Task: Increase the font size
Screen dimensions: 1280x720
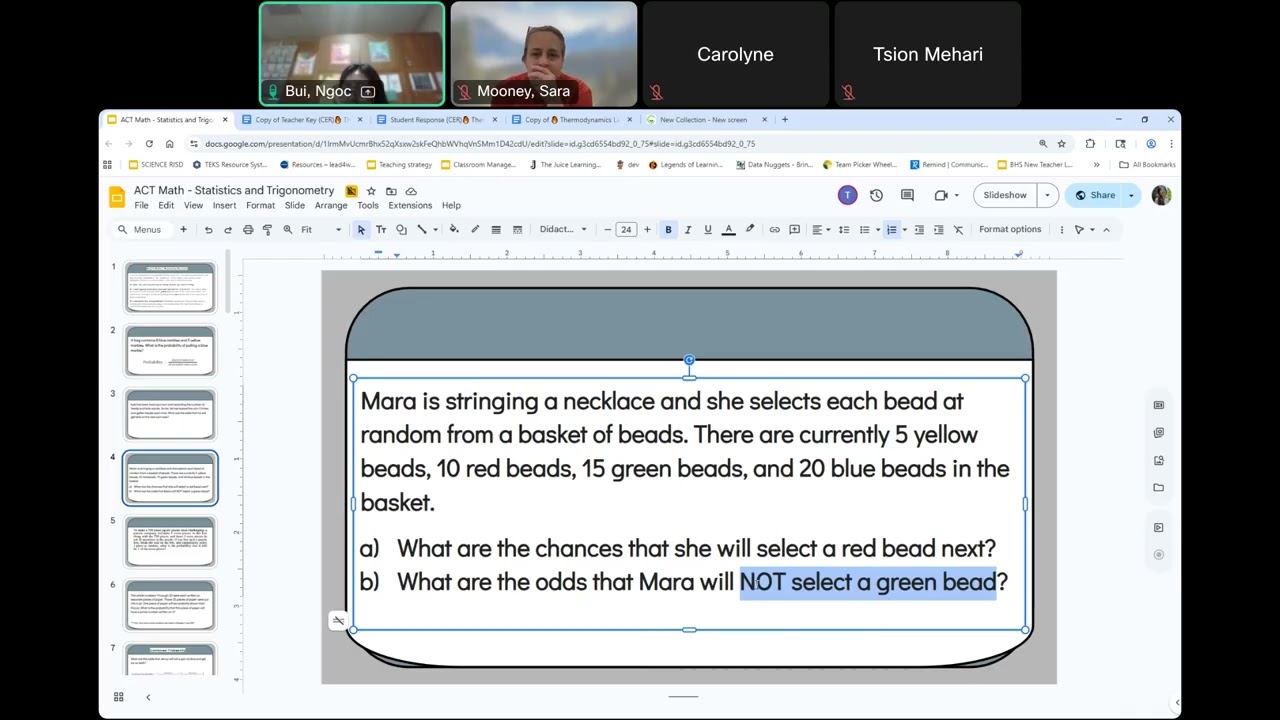Action: tap(647, 230)
